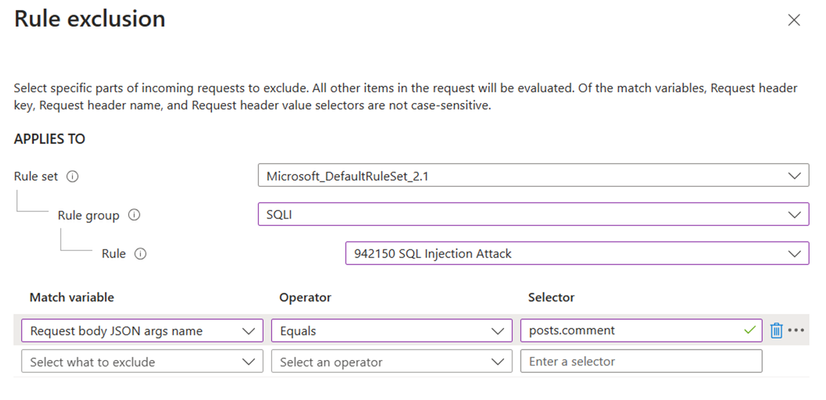
Task: Open the Microsoft_DefaultRuleSet_2.1 rule set dropdown
Action: [534, 175]
